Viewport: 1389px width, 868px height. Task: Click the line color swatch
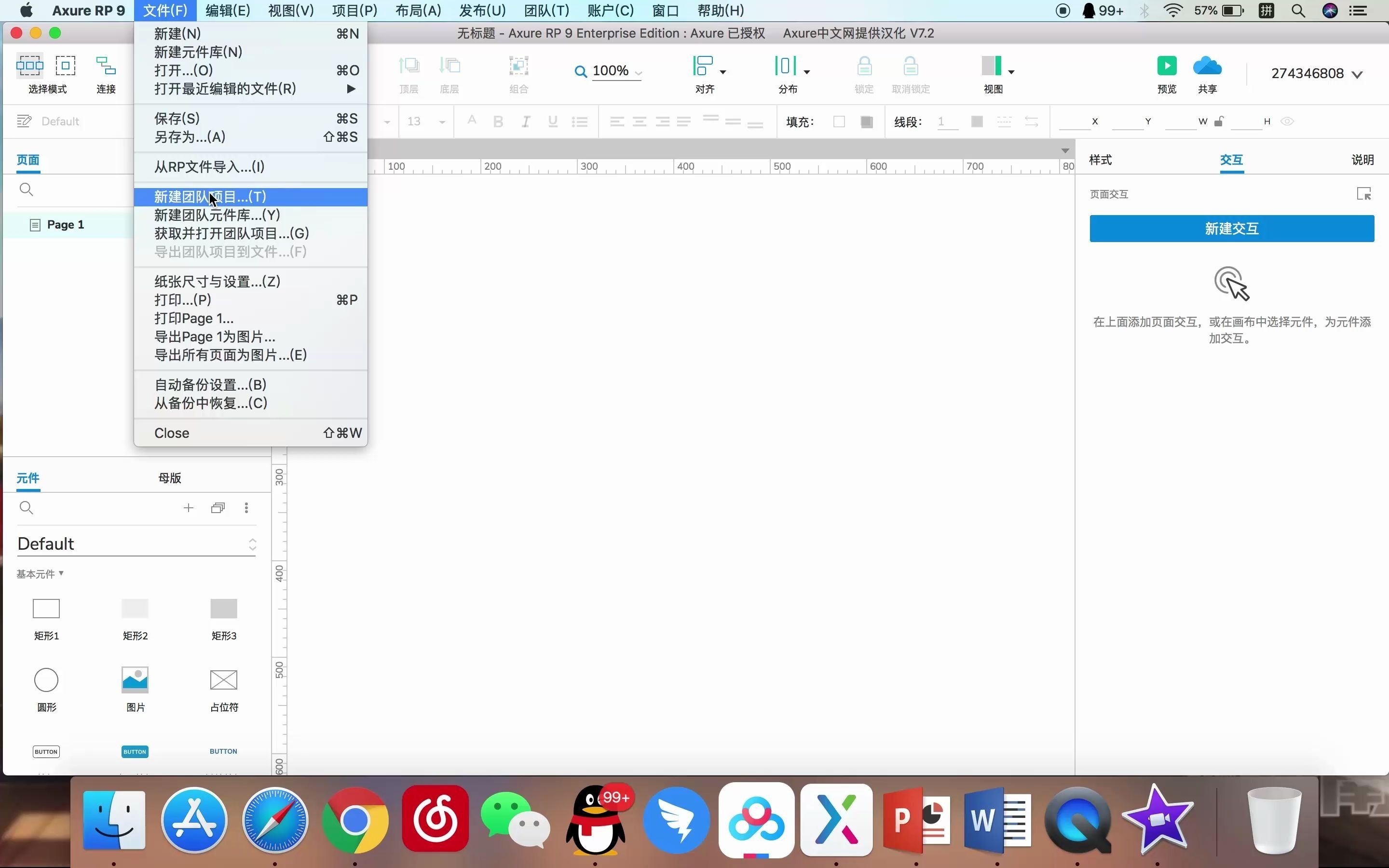click(977, 121)
